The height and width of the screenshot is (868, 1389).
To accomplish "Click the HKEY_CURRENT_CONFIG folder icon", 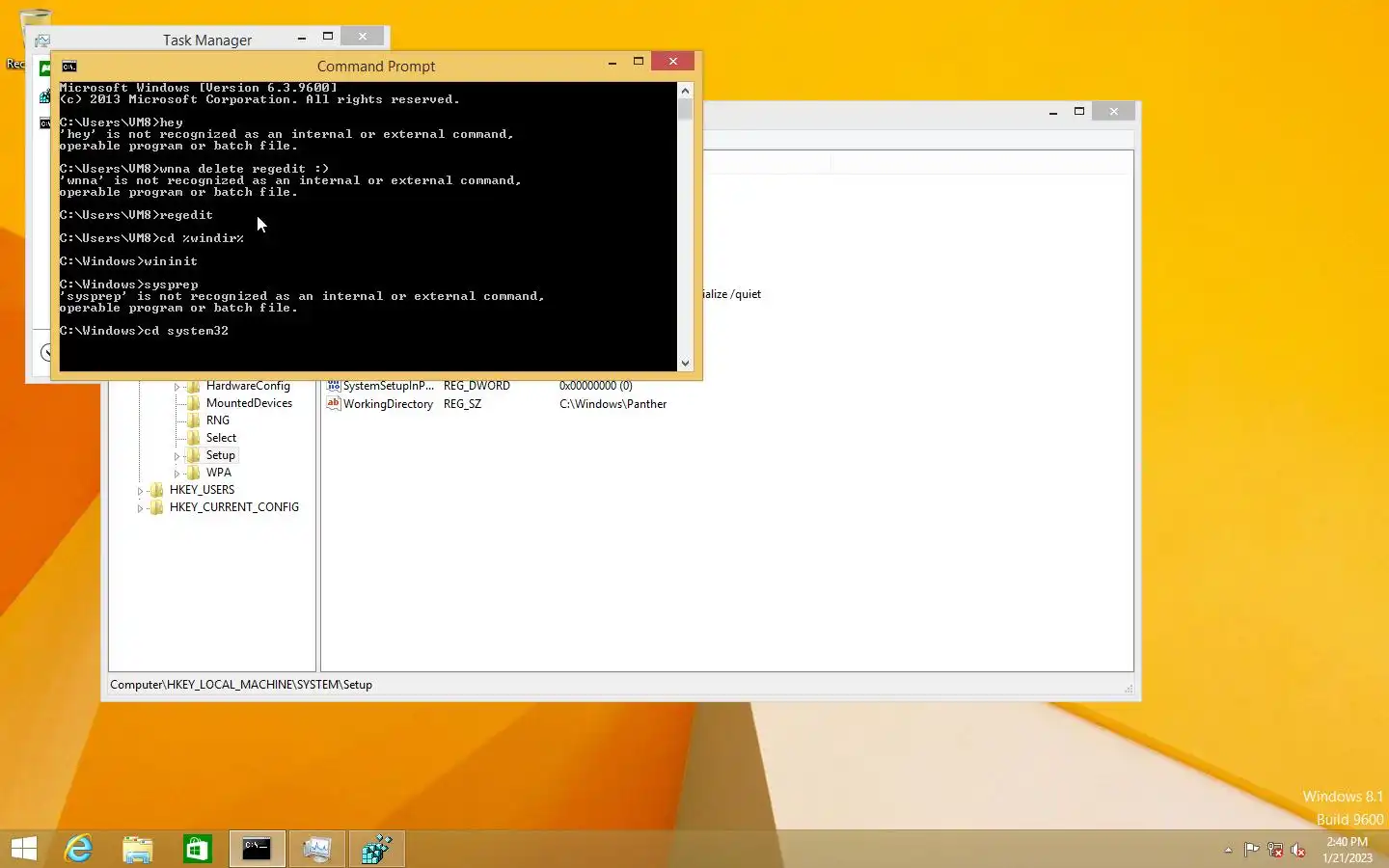I will pyautogui.click(x=156, y=507).
